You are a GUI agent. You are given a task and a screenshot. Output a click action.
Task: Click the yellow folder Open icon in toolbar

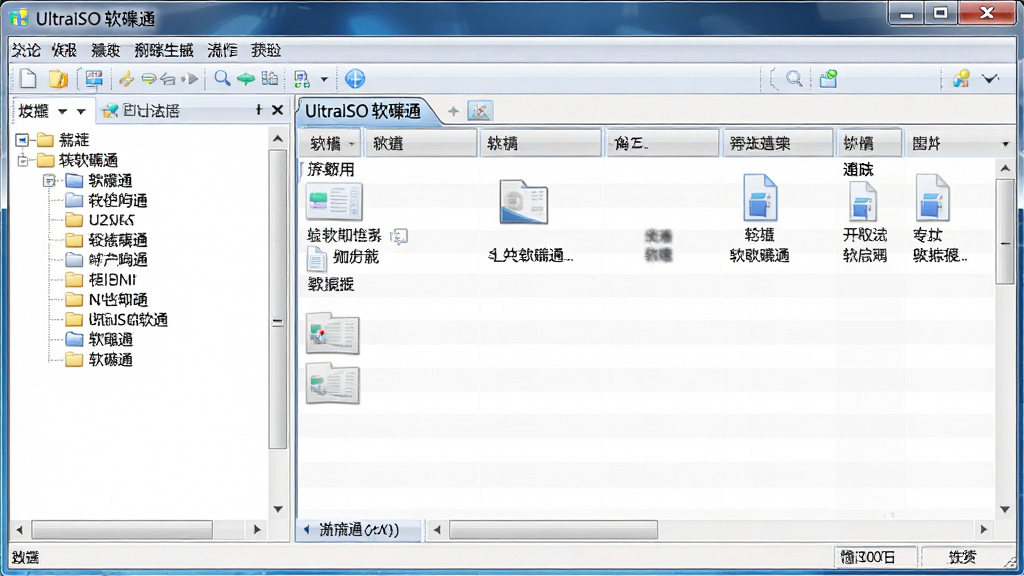pyautogui.click(x=58, y=79)
